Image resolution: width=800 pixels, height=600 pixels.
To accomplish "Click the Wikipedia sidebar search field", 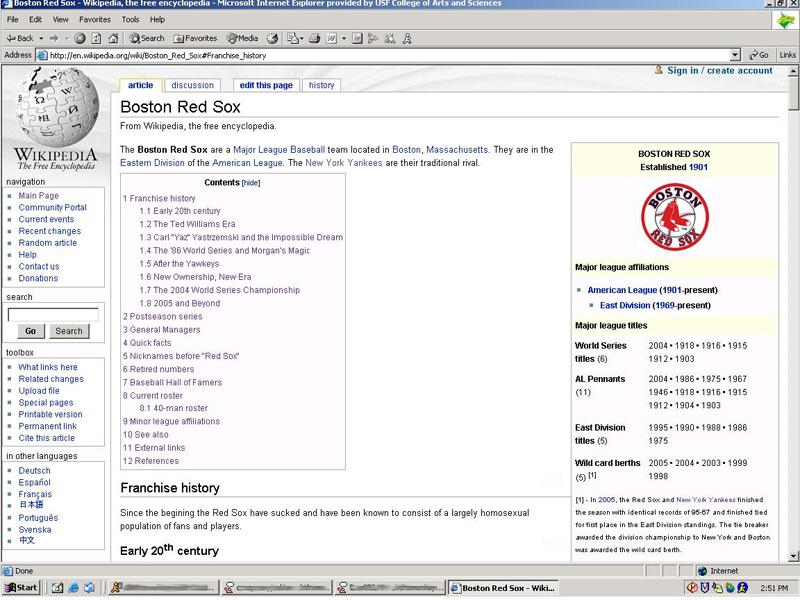I will click(53, 315).
